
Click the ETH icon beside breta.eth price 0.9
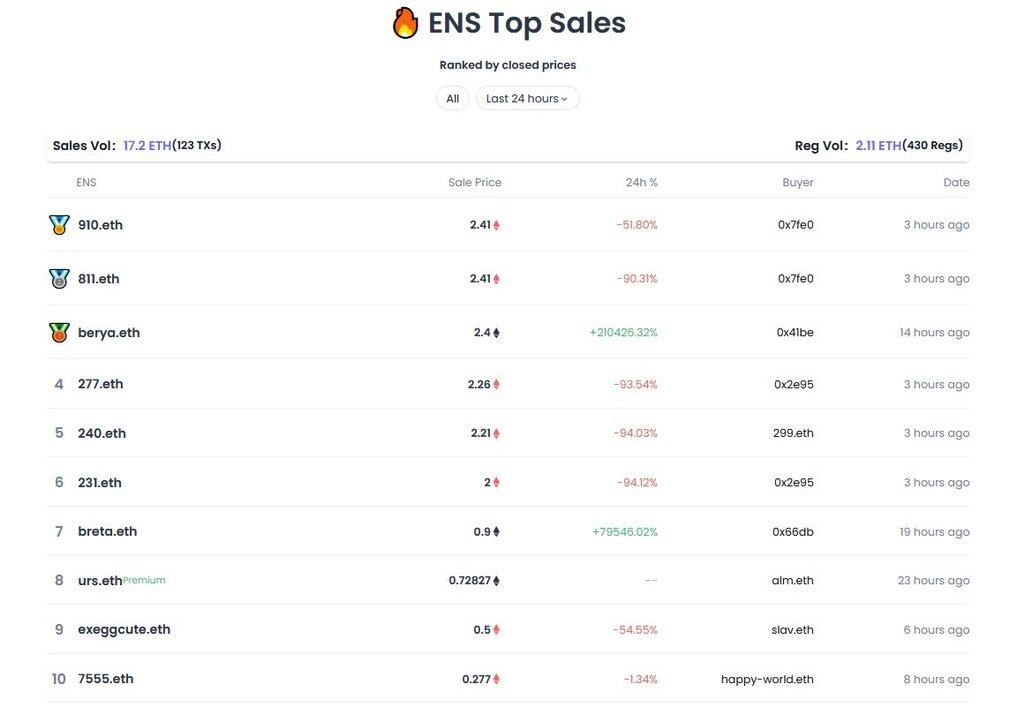tap(496, 532)
